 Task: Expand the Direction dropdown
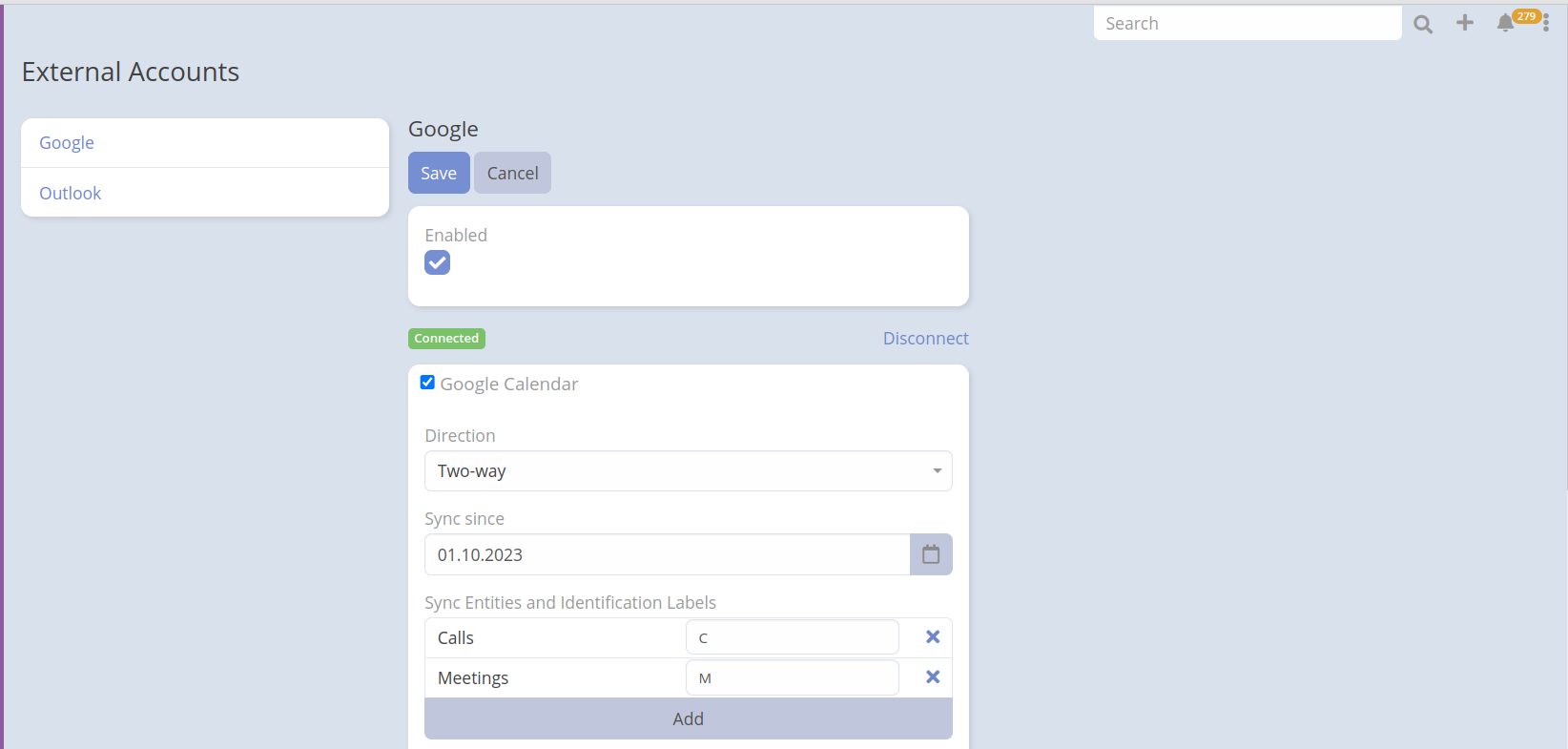(688, 471)
